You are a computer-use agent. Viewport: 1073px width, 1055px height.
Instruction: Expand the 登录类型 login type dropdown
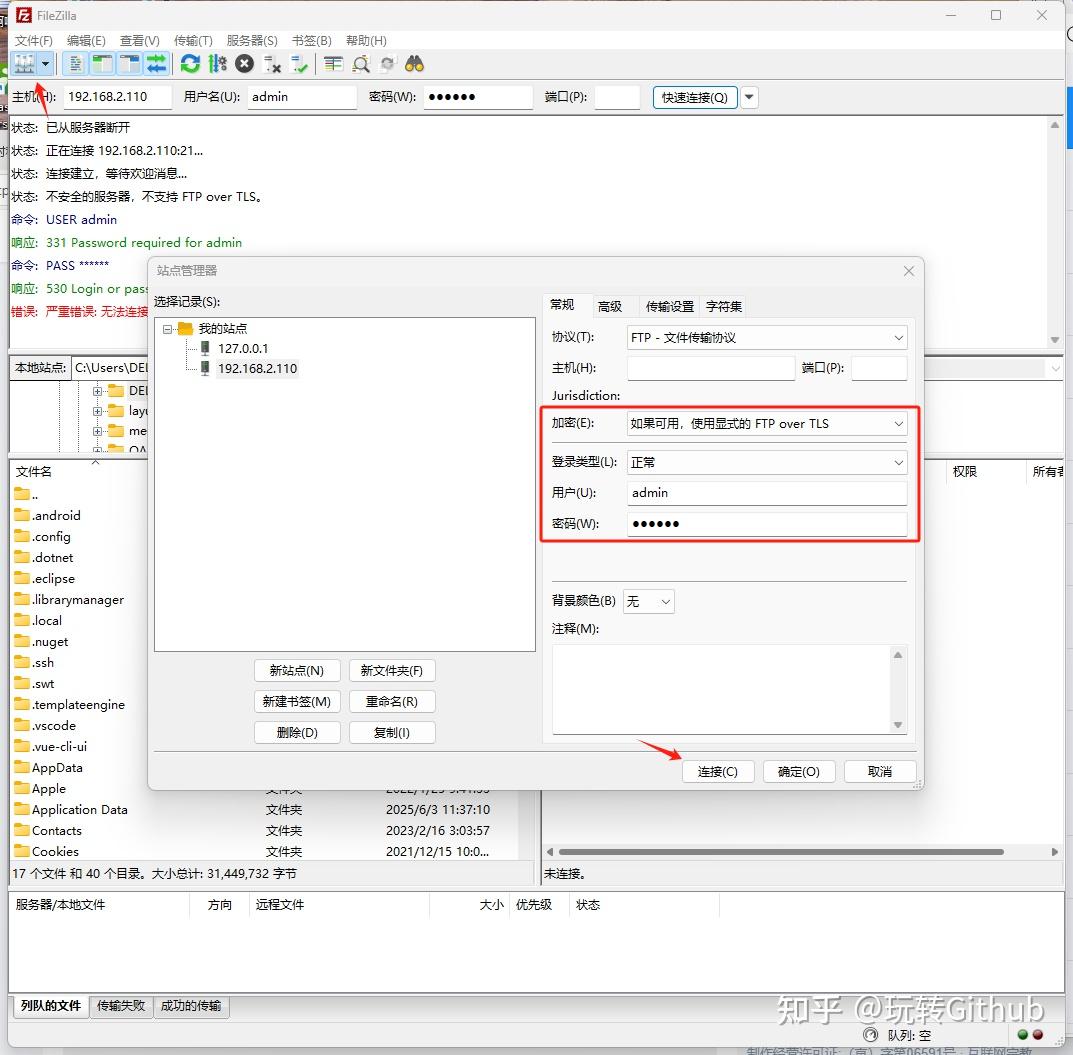(x=767, y=463)
